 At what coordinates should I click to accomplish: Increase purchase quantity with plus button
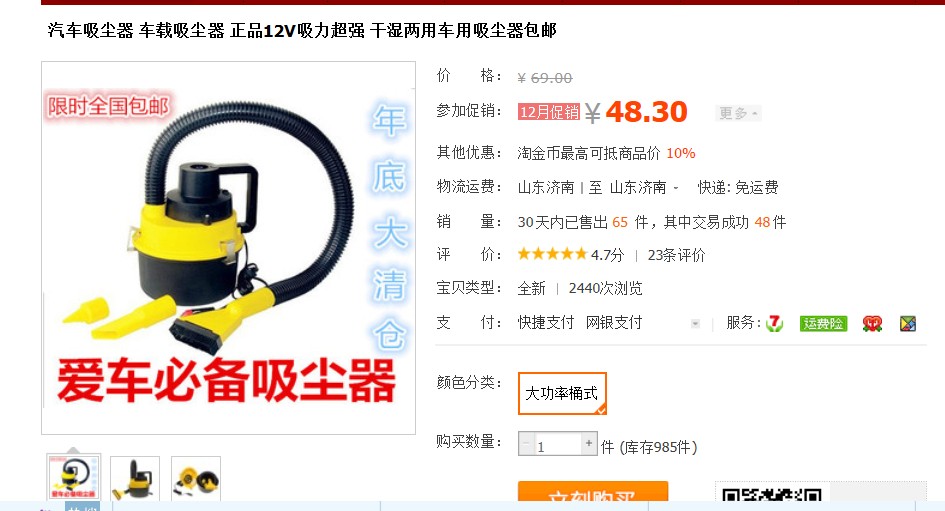click(x=589, y=444)
